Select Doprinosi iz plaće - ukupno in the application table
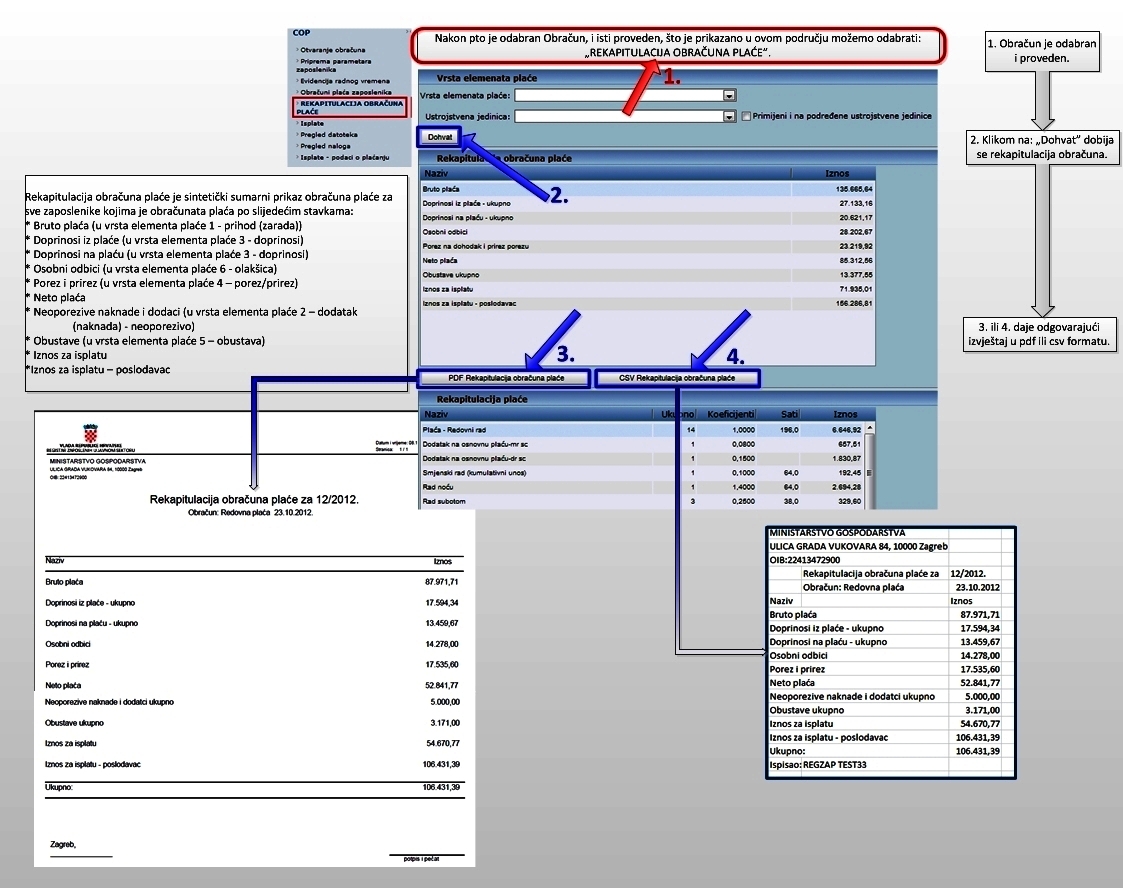This screenshot has width=1123, height=888. pos(647,203)
